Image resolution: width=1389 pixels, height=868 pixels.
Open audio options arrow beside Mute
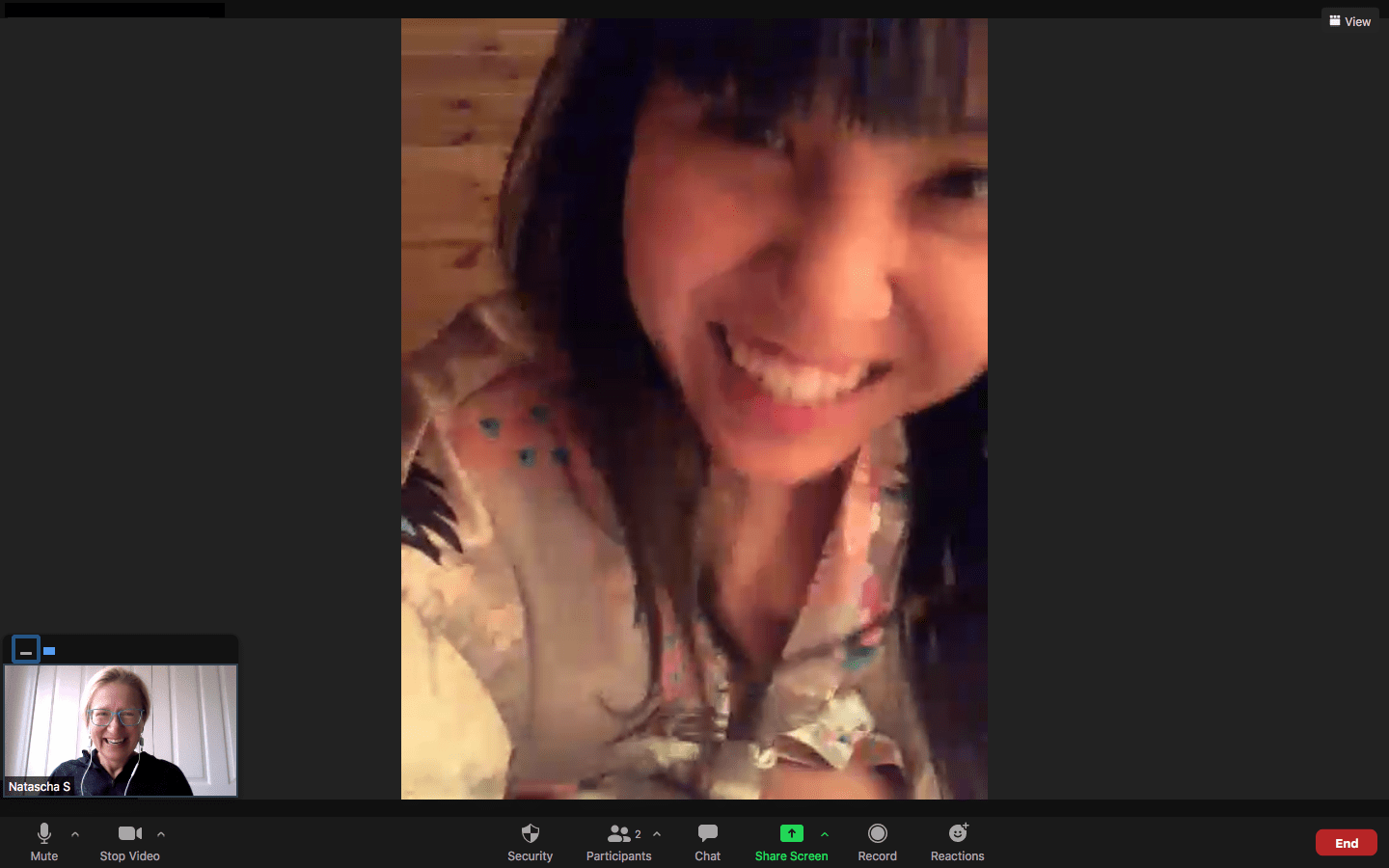click(75, 834)
